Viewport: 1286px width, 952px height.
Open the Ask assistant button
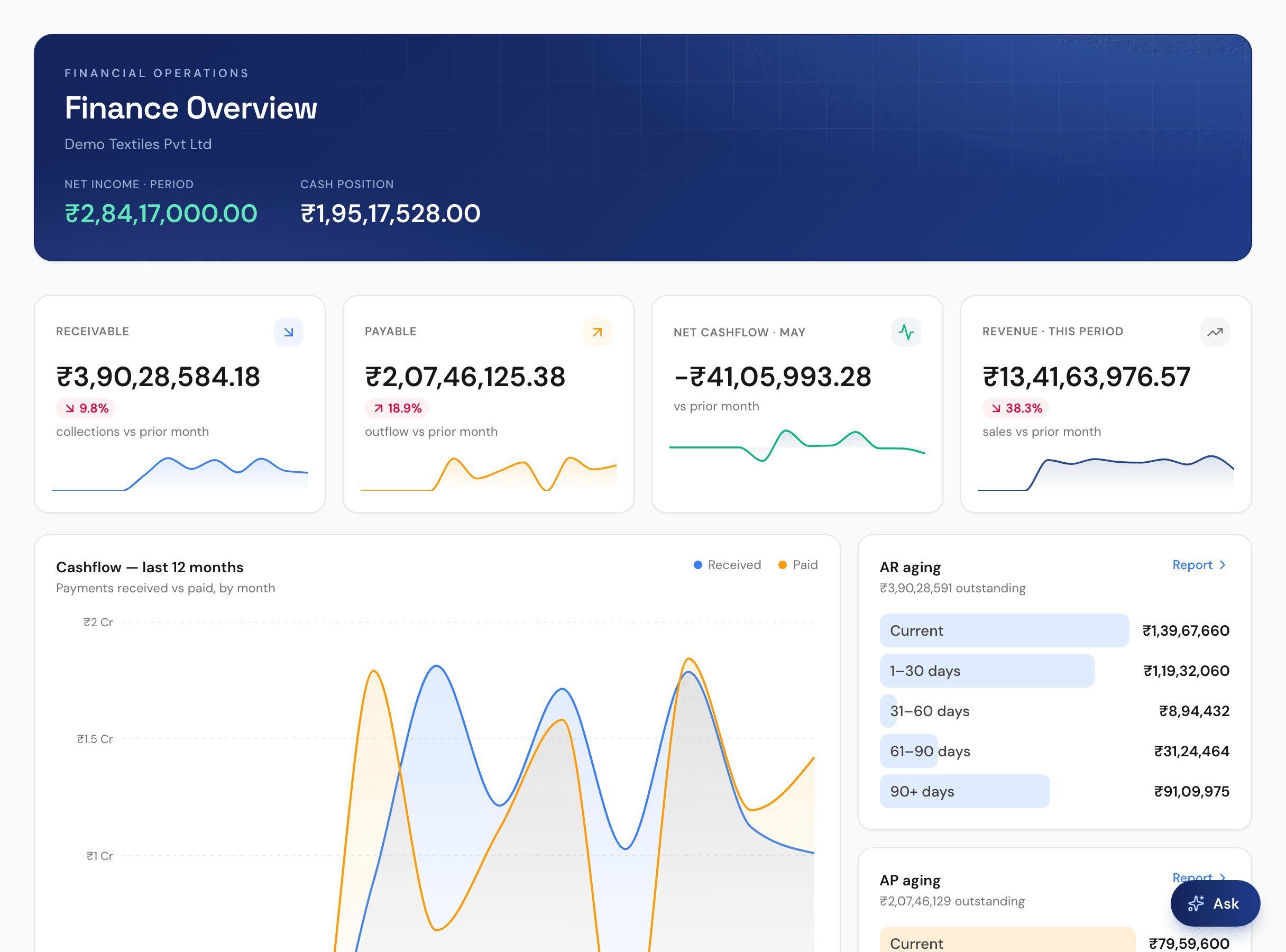coord(1215,903)
